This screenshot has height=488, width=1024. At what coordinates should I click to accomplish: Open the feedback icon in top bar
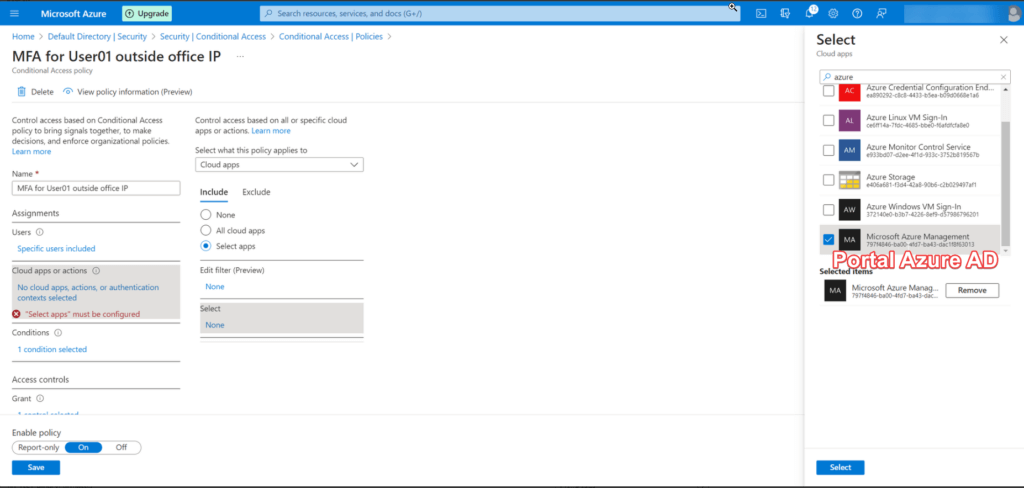(882, 13)
